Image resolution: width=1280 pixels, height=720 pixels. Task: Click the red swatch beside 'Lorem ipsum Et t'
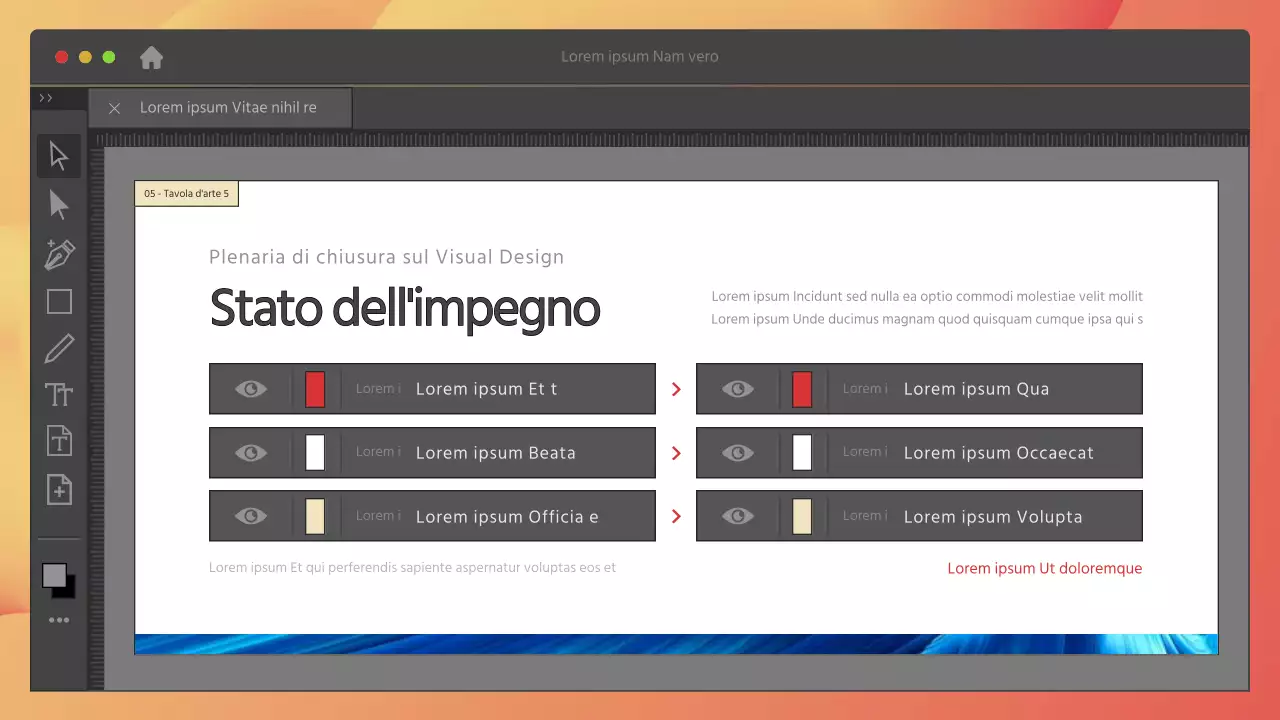point(315,389)
